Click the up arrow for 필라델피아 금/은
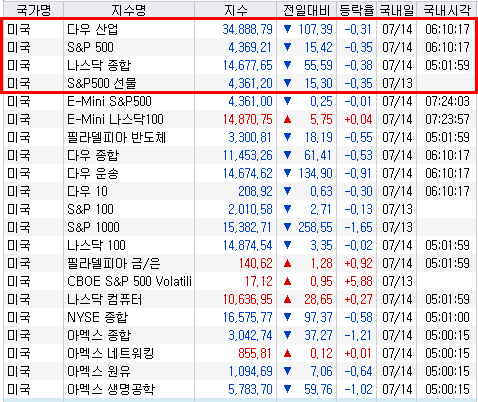 [287, 263]
